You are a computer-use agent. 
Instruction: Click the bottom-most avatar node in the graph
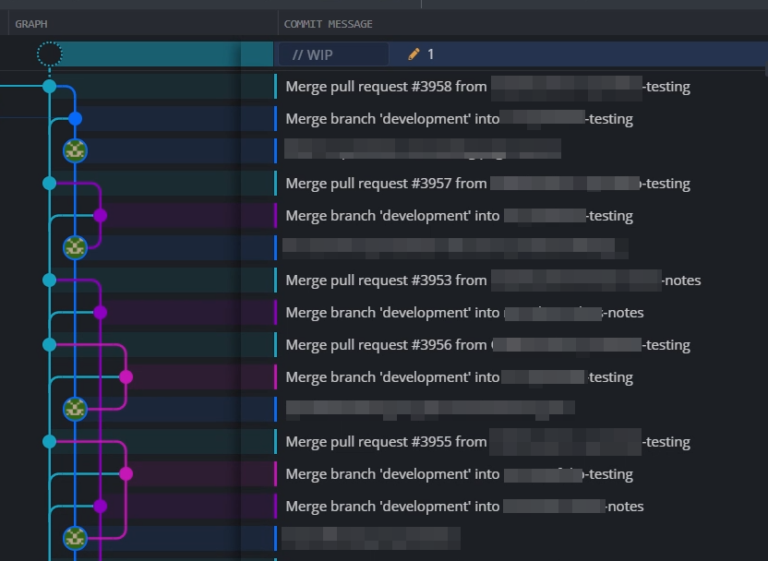pyautogui.click(x=75, y=538)
